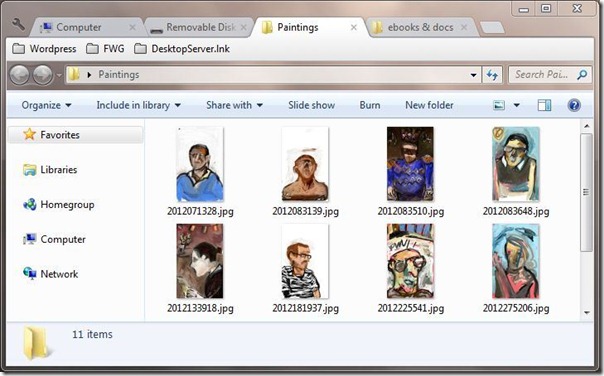Switch to the Computer tab
604x376 pixels.
[88, 27]
